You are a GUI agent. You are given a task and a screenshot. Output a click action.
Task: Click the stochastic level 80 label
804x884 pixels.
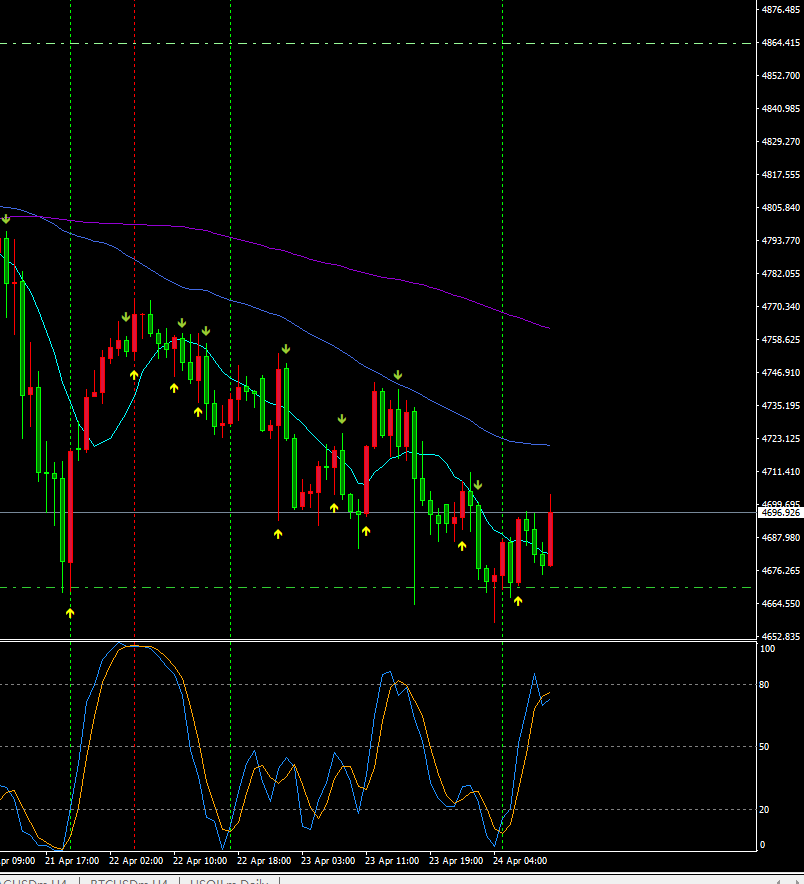(764, 684)
